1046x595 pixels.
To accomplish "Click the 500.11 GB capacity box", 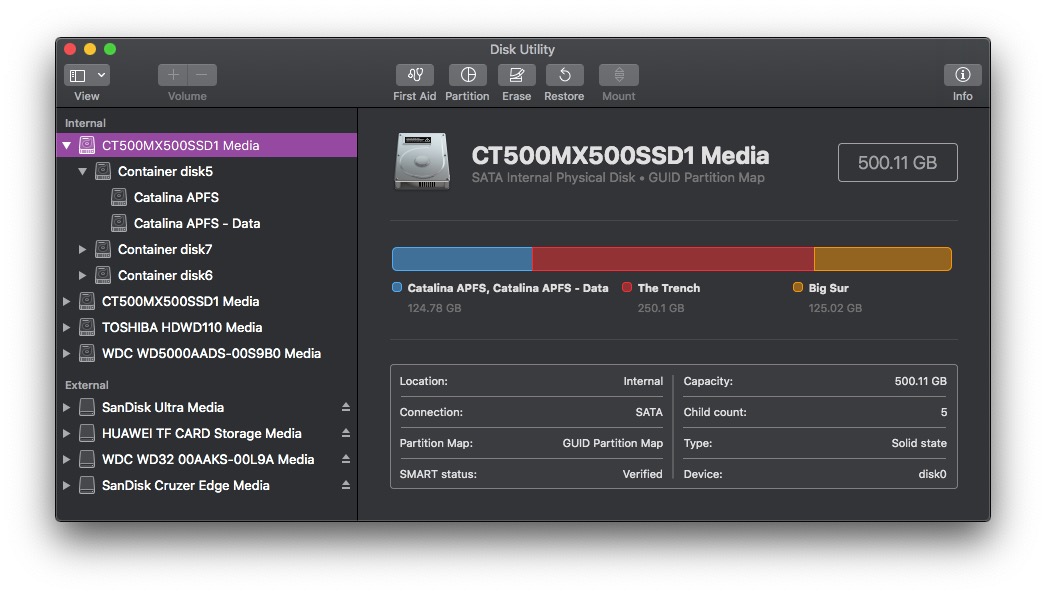I will (x=897, y=162).
